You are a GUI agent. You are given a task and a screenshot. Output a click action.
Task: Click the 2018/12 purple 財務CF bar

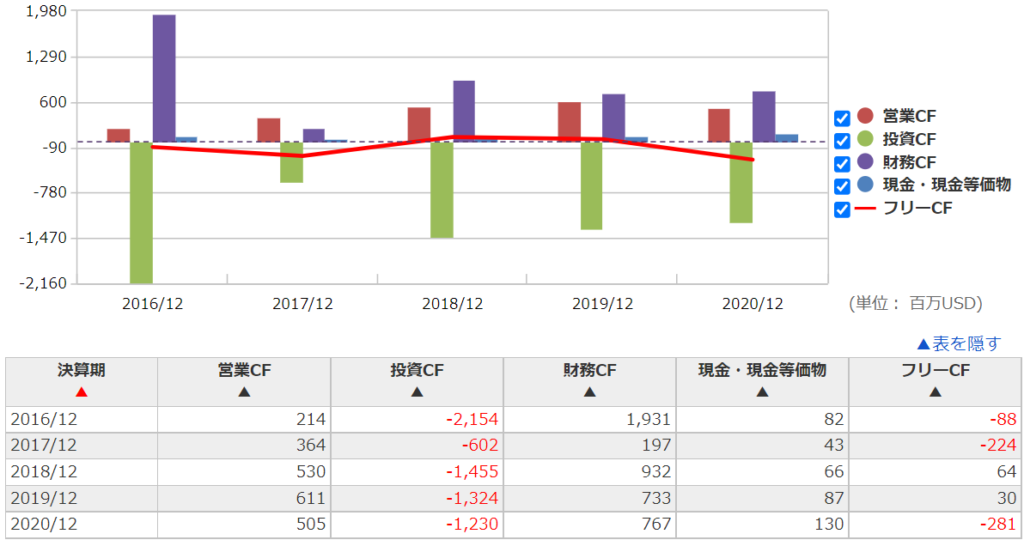click(464, 111)
